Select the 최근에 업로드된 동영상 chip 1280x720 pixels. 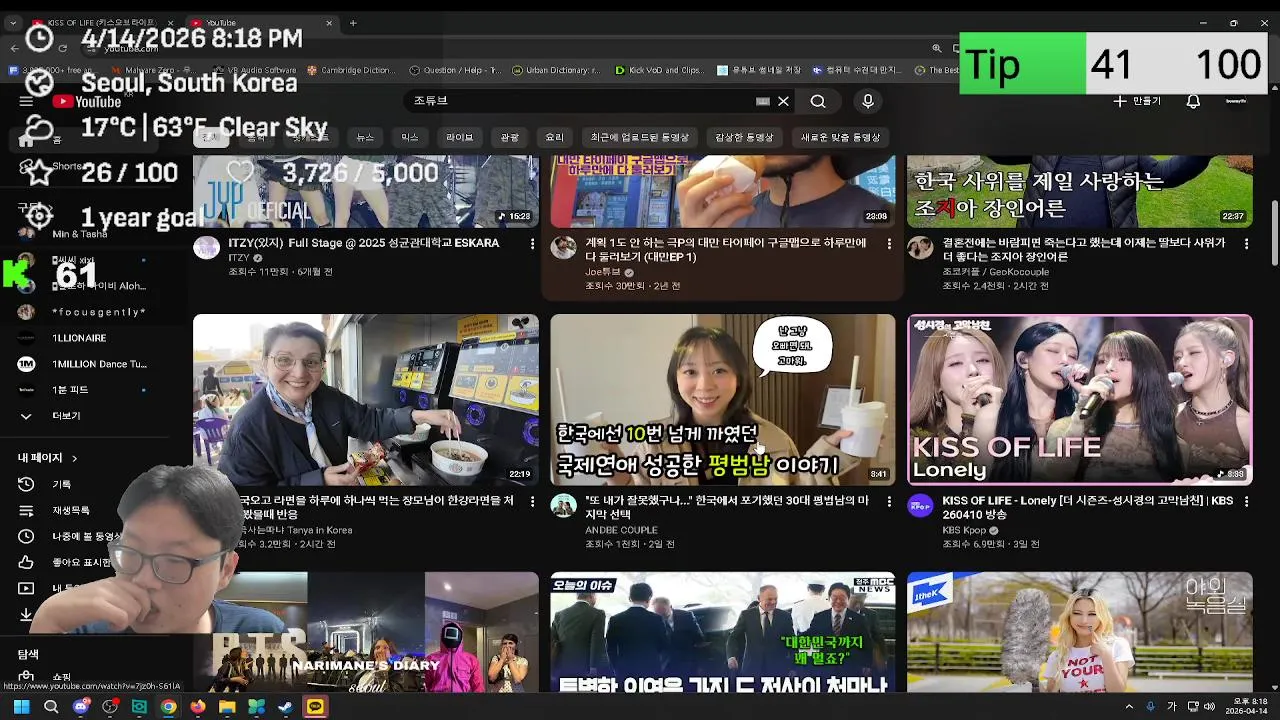pos(639,137)
